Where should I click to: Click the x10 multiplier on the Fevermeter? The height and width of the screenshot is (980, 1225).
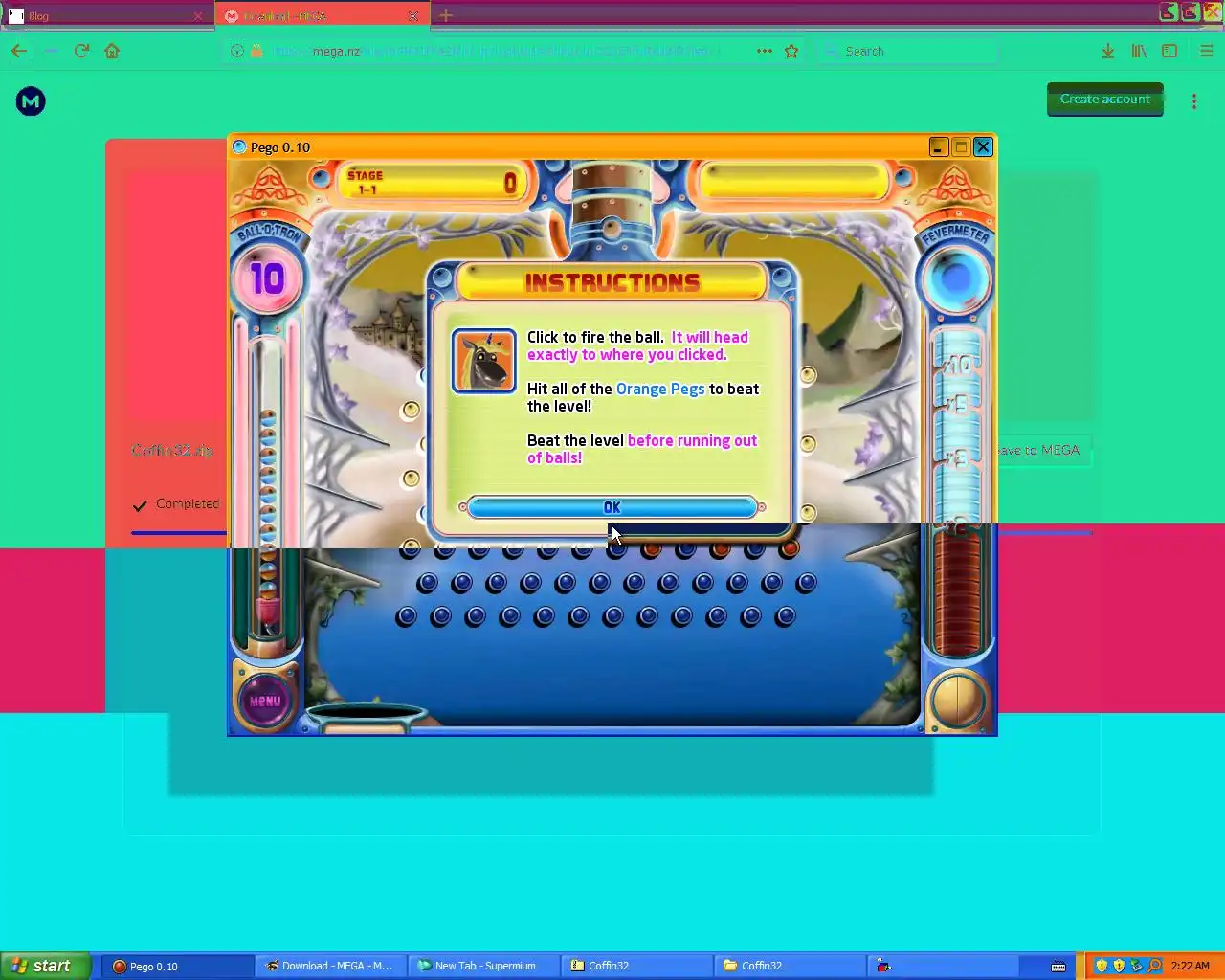pyautogui.click(x=957, y=365)
